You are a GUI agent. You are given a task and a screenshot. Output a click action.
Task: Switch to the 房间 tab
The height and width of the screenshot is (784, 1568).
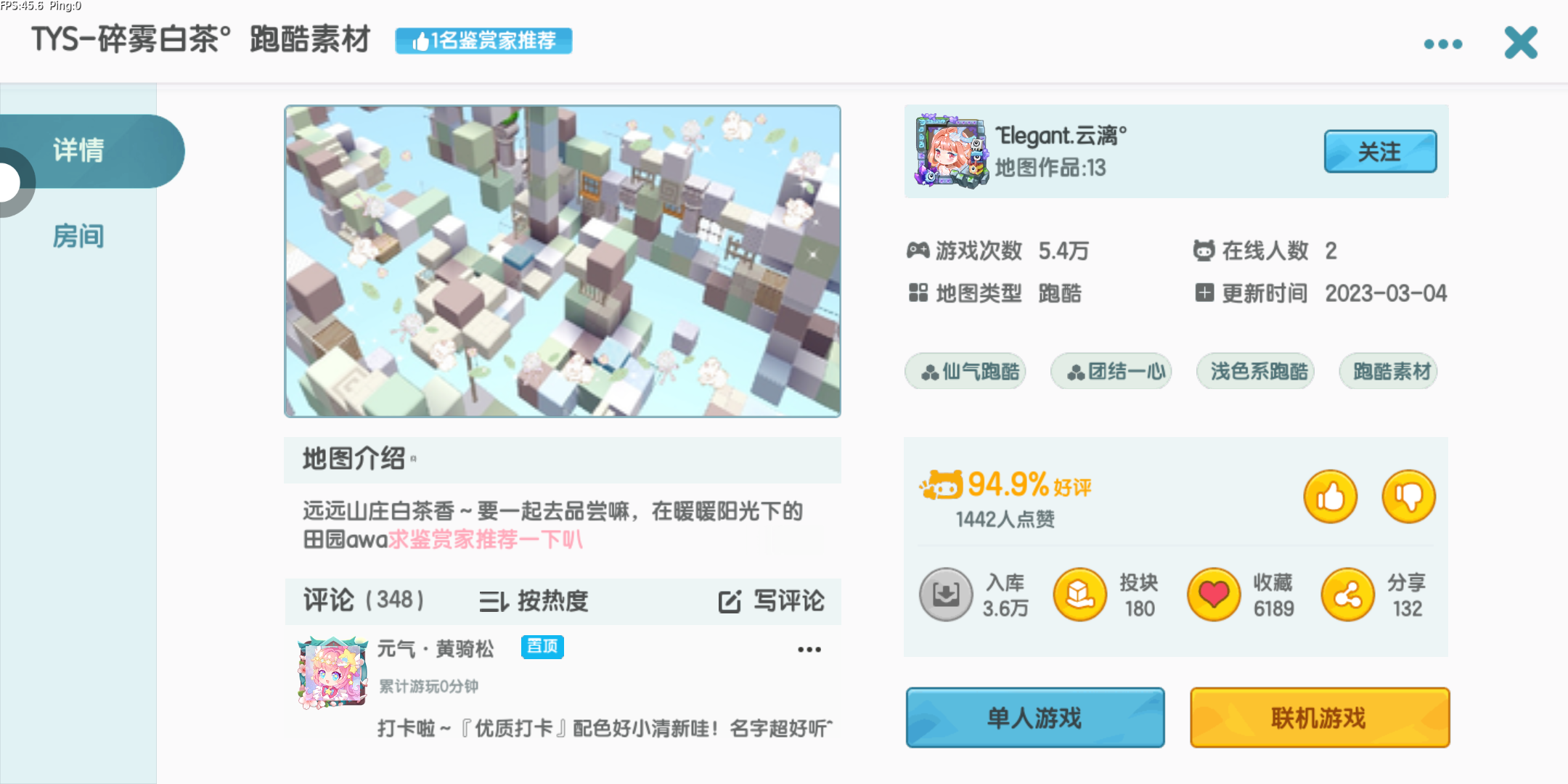click(78, 236)
